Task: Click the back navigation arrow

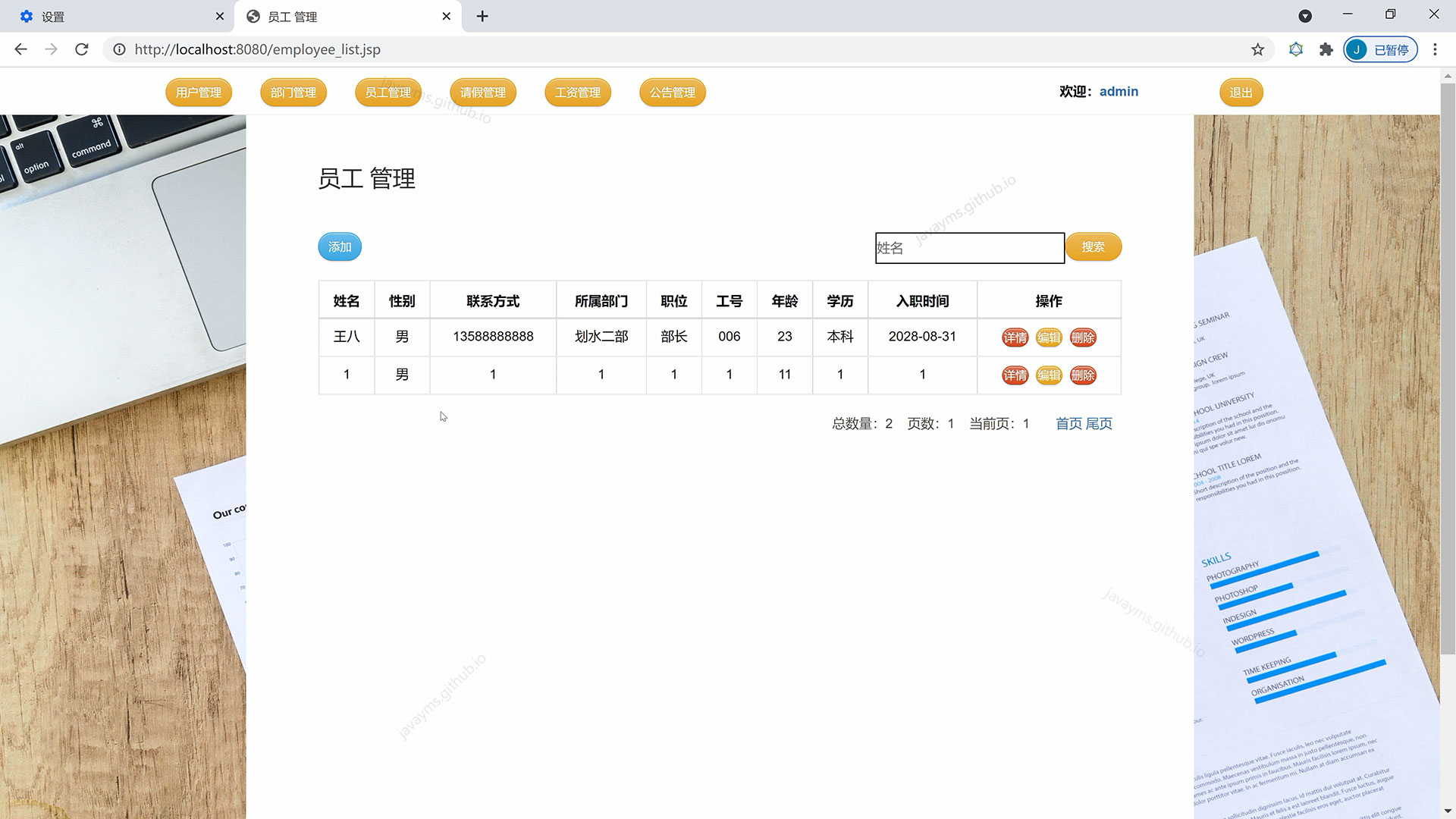Action: [20, 49]
